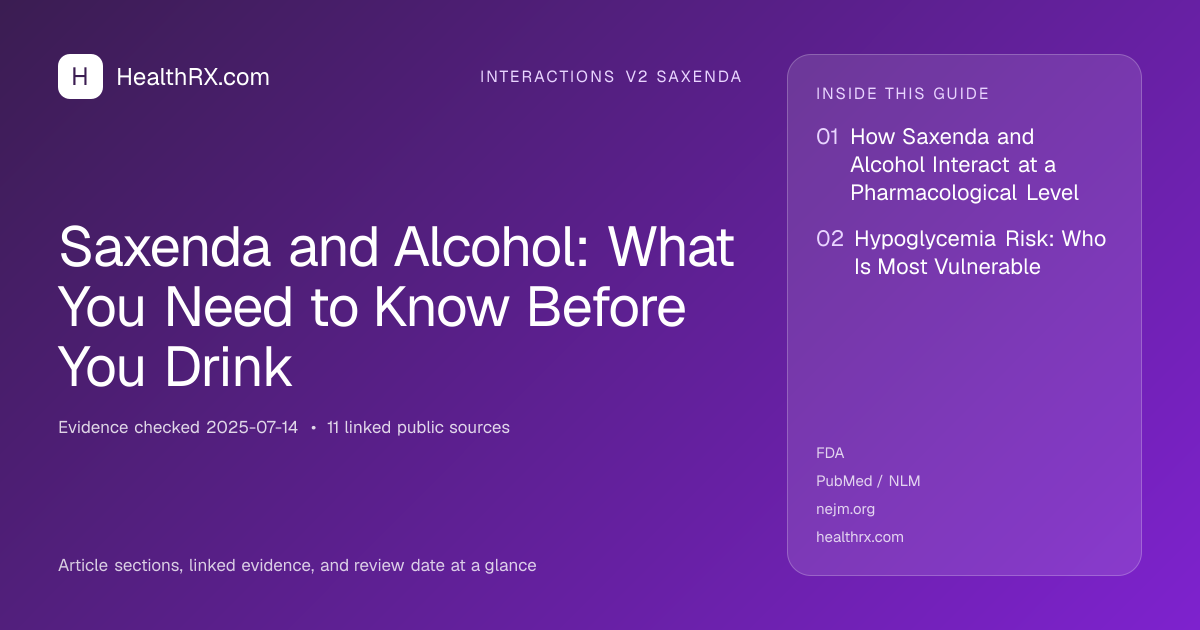This screenshot has height=630, width=1200.
Task: Open the HealthRX.com site name
Action: [x=193, y=77]
